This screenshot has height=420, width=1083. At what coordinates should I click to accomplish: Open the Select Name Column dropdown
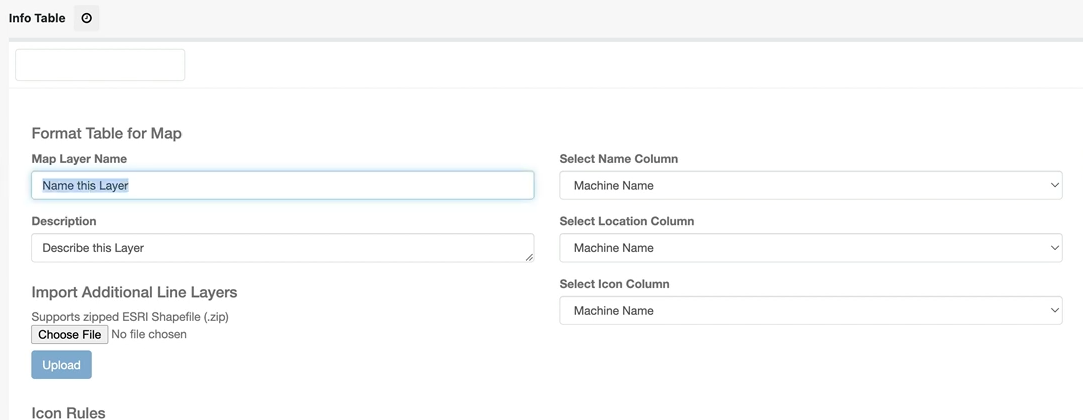point(811,185)
